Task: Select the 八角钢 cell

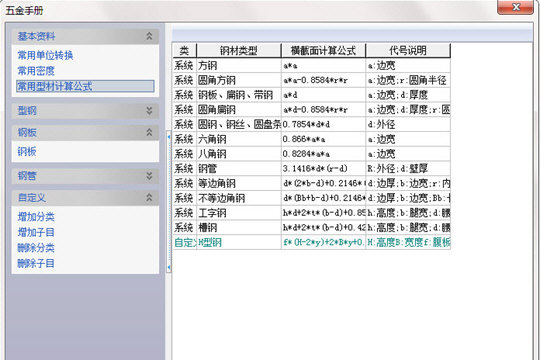Action: [x=239, y=154]
